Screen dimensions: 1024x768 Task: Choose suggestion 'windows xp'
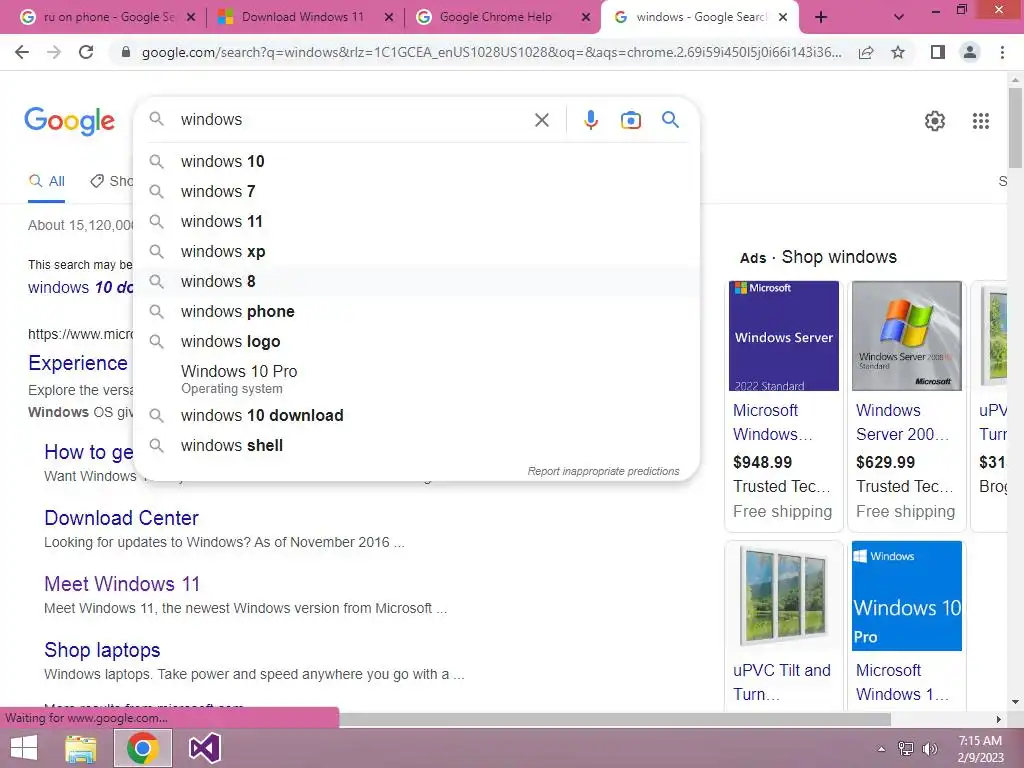pyautogui.click(x=416, y=251)
